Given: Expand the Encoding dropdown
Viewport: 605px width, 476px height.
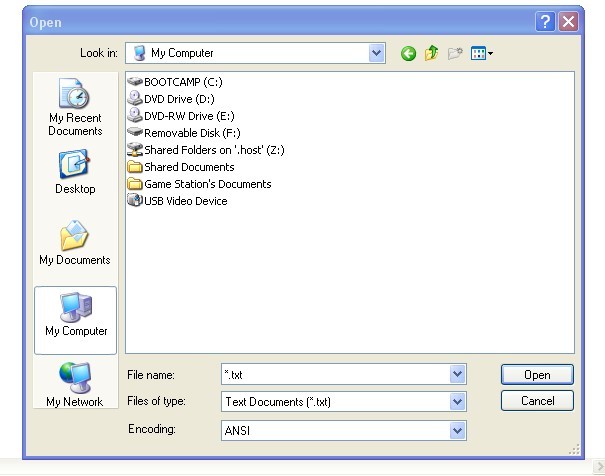Looking at the screenshot, I should click(x=457, y=430).
